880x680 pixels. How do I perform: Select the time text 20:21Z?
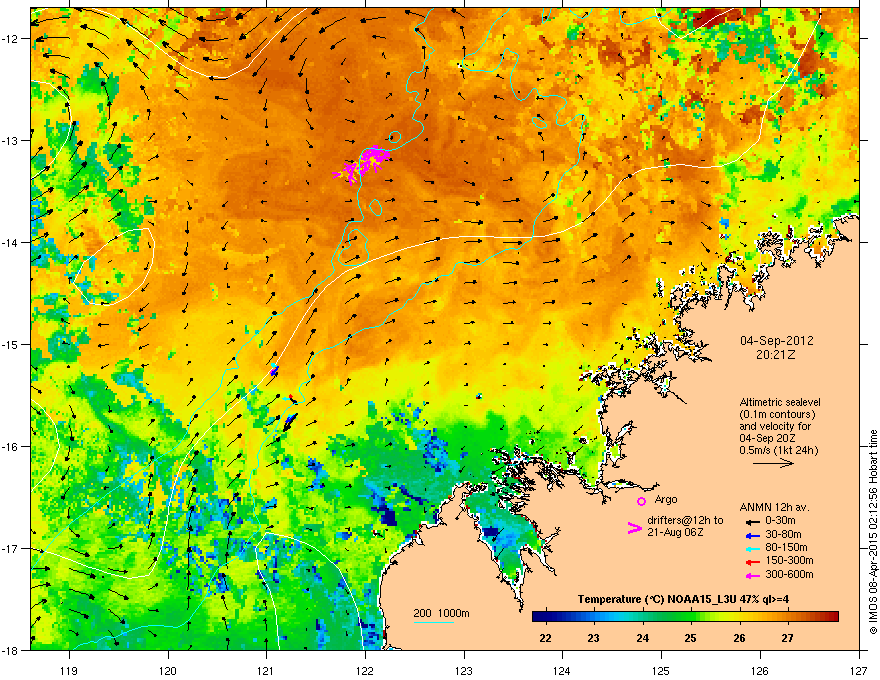click(x=776, y=355)
